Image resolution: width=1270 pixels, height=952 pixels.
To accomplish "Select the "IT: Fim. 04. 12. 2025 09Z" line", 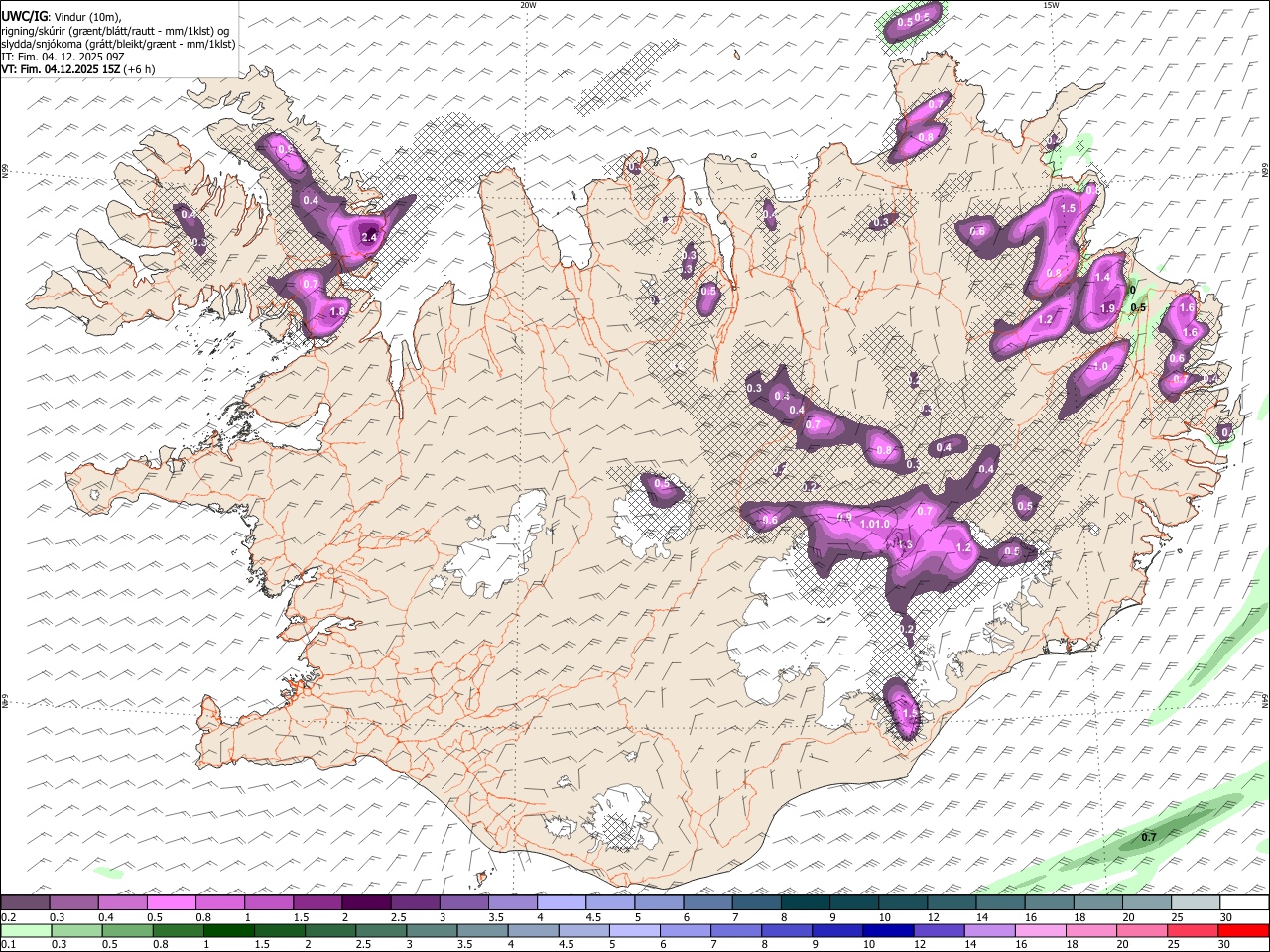I will point(63,57).
